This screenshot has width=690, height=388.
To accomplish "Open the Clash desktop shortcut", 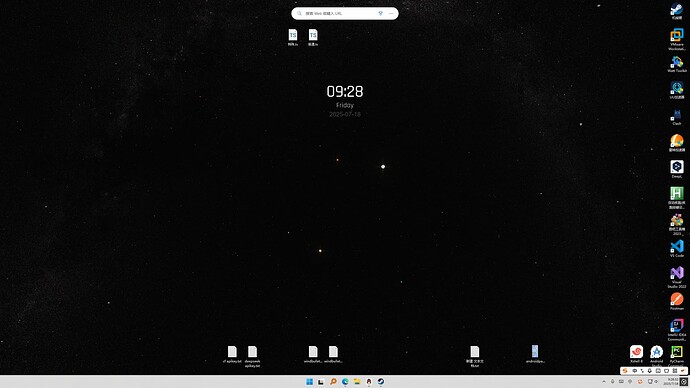I will pyautogui.click(x=676, y=117).
